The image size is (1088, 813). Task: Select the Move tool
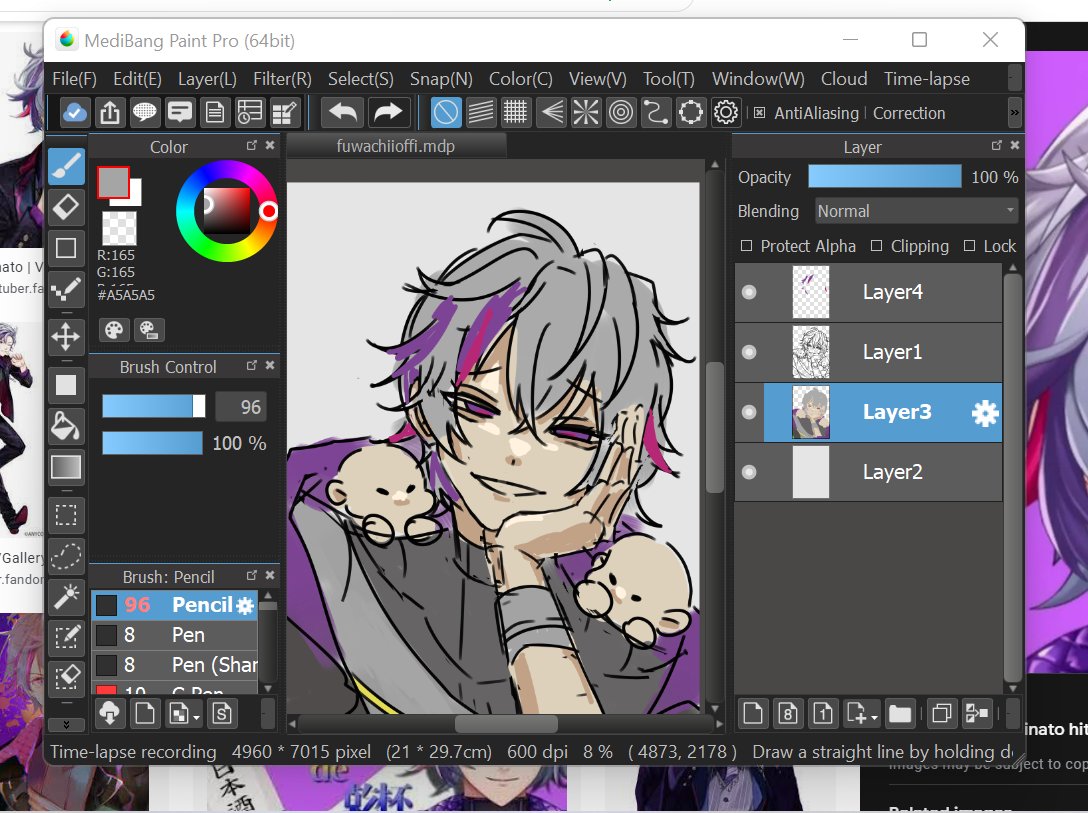point(67,337)
